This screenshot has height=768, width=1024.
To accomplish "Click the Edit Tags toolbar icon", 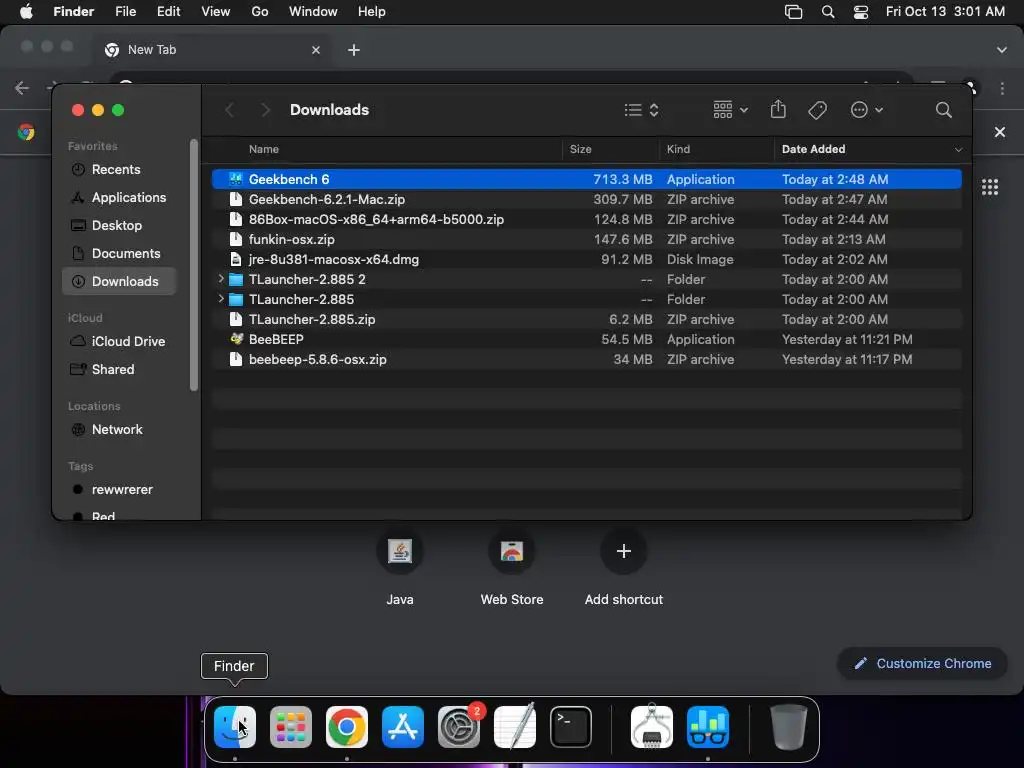I will [x=817, y=110].
